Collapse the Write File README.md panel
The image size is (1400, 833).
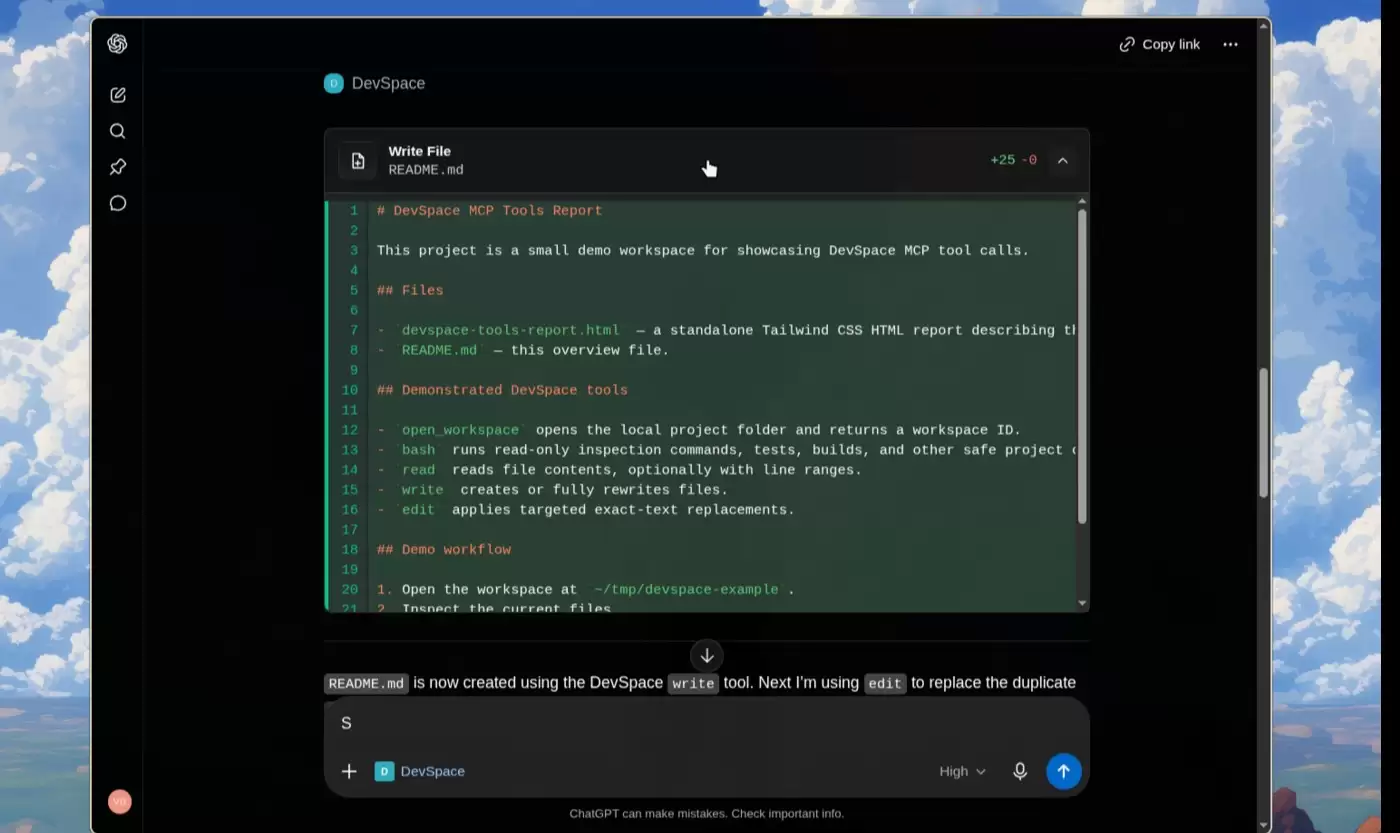(1062, 160)
